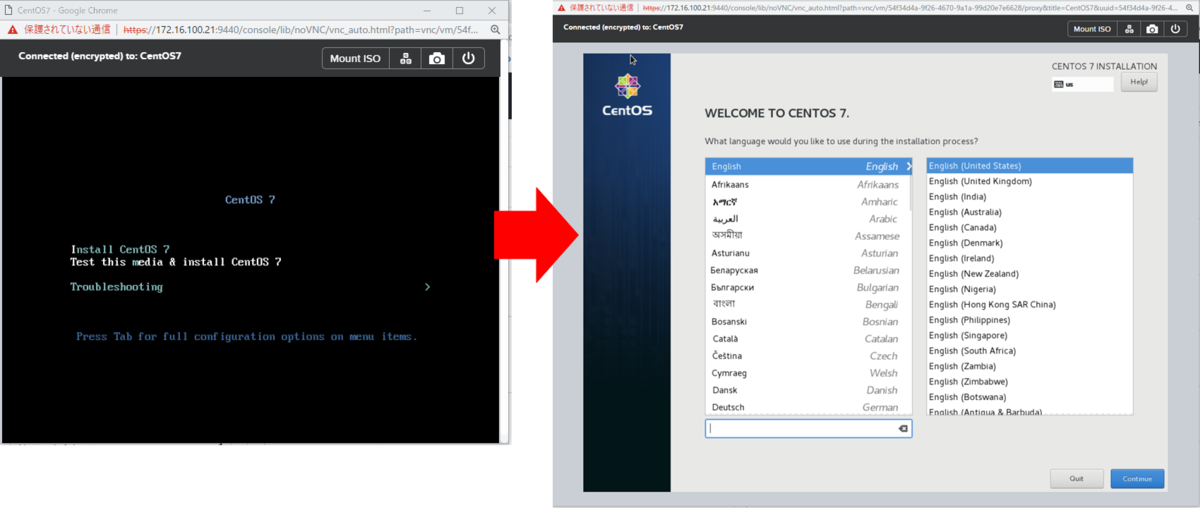Choose English (India) locale

[x=1029, y=197]
